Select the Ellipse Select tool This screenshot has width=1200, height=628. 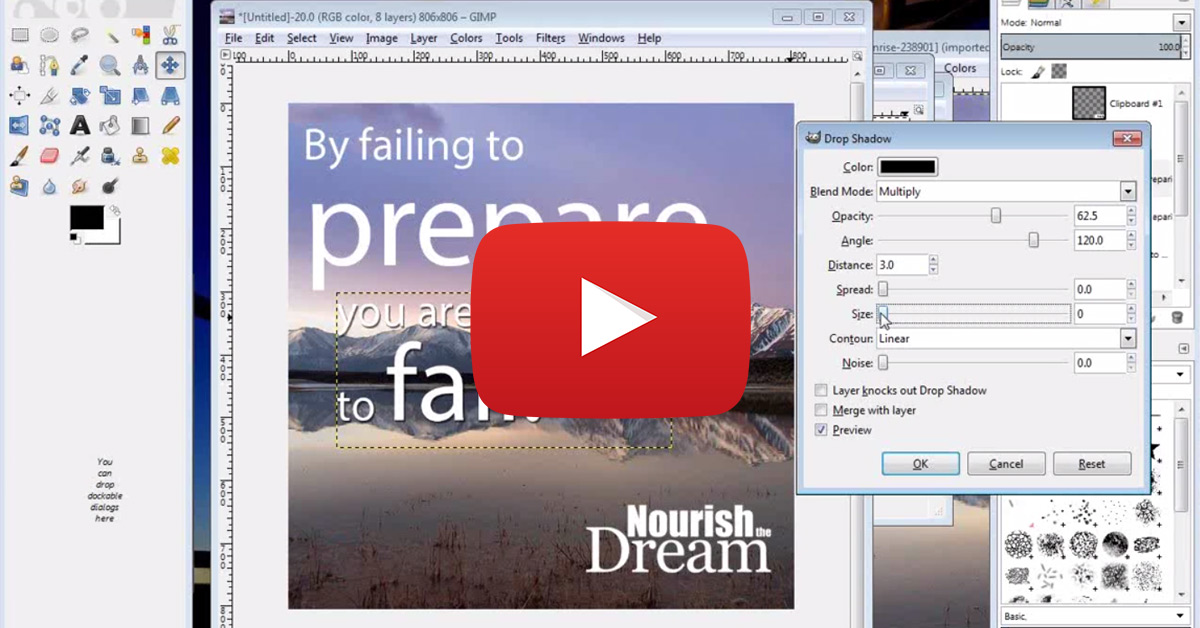pos(48,34)
